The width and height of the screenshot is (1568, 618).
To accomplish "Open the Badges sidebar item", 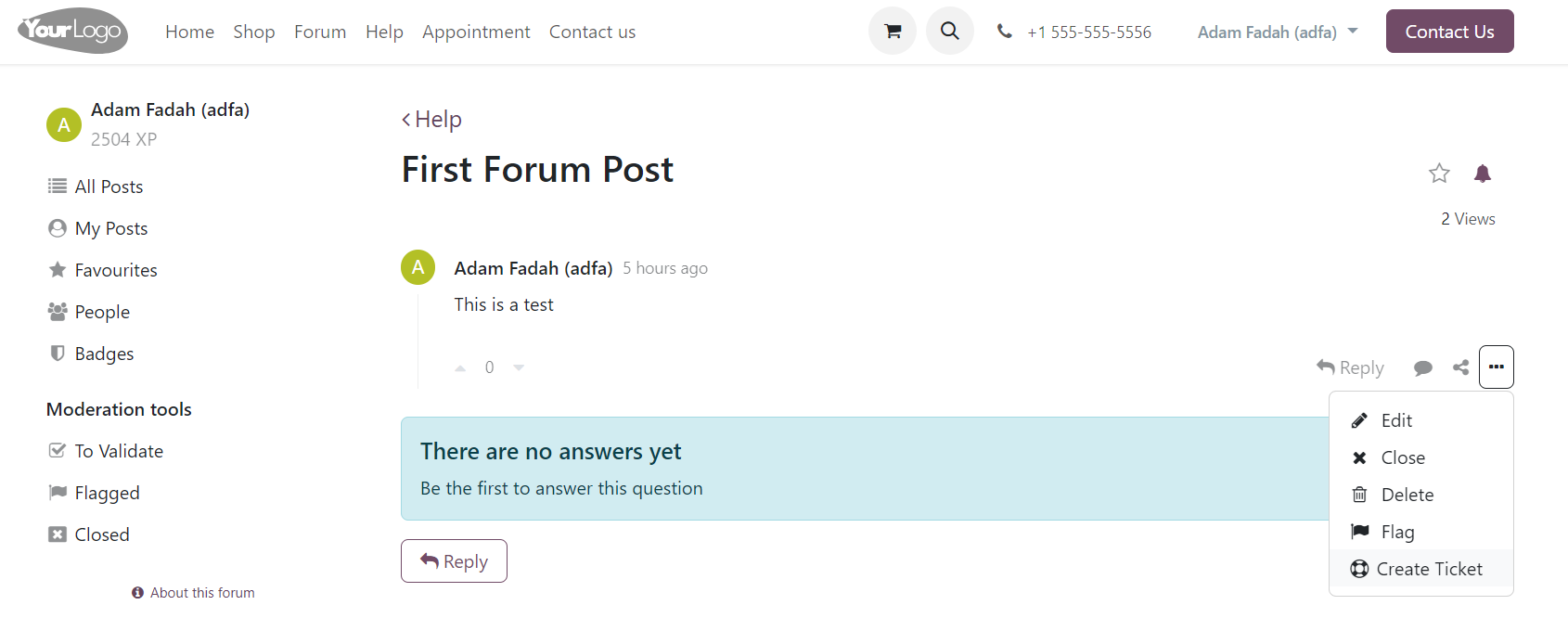I will coord(91,354).
